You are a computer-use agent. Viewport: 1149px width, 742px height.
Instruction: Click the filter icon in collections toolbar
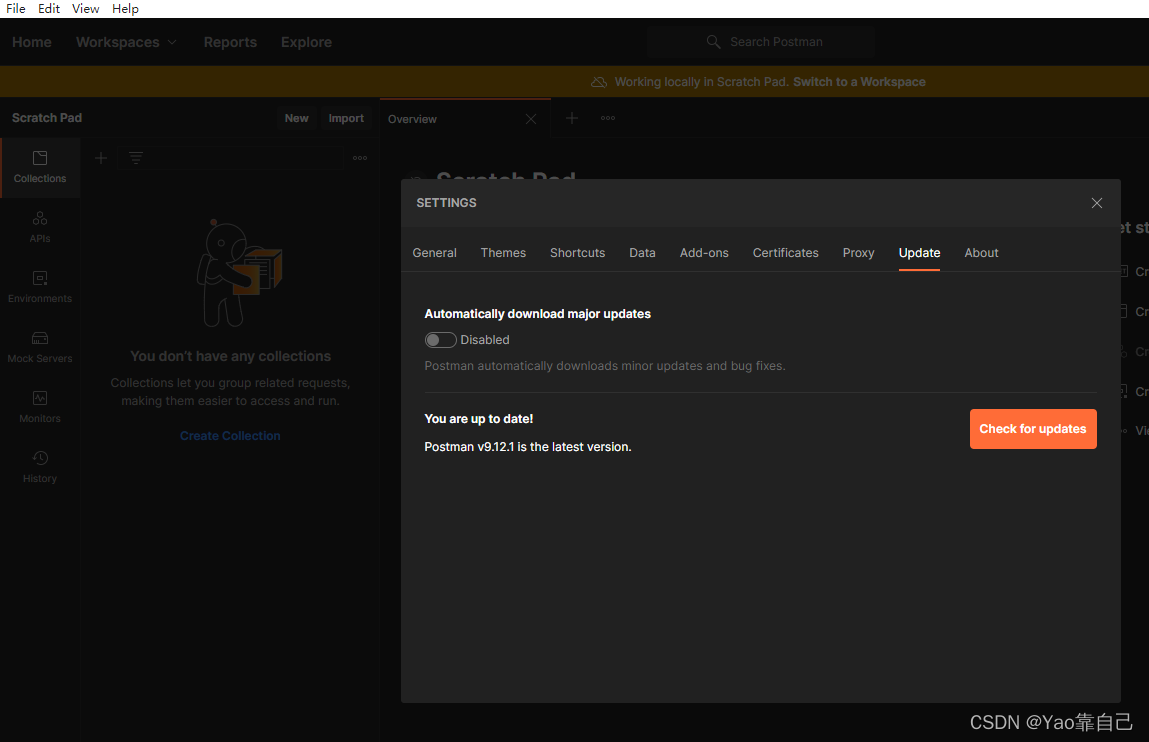136,158
